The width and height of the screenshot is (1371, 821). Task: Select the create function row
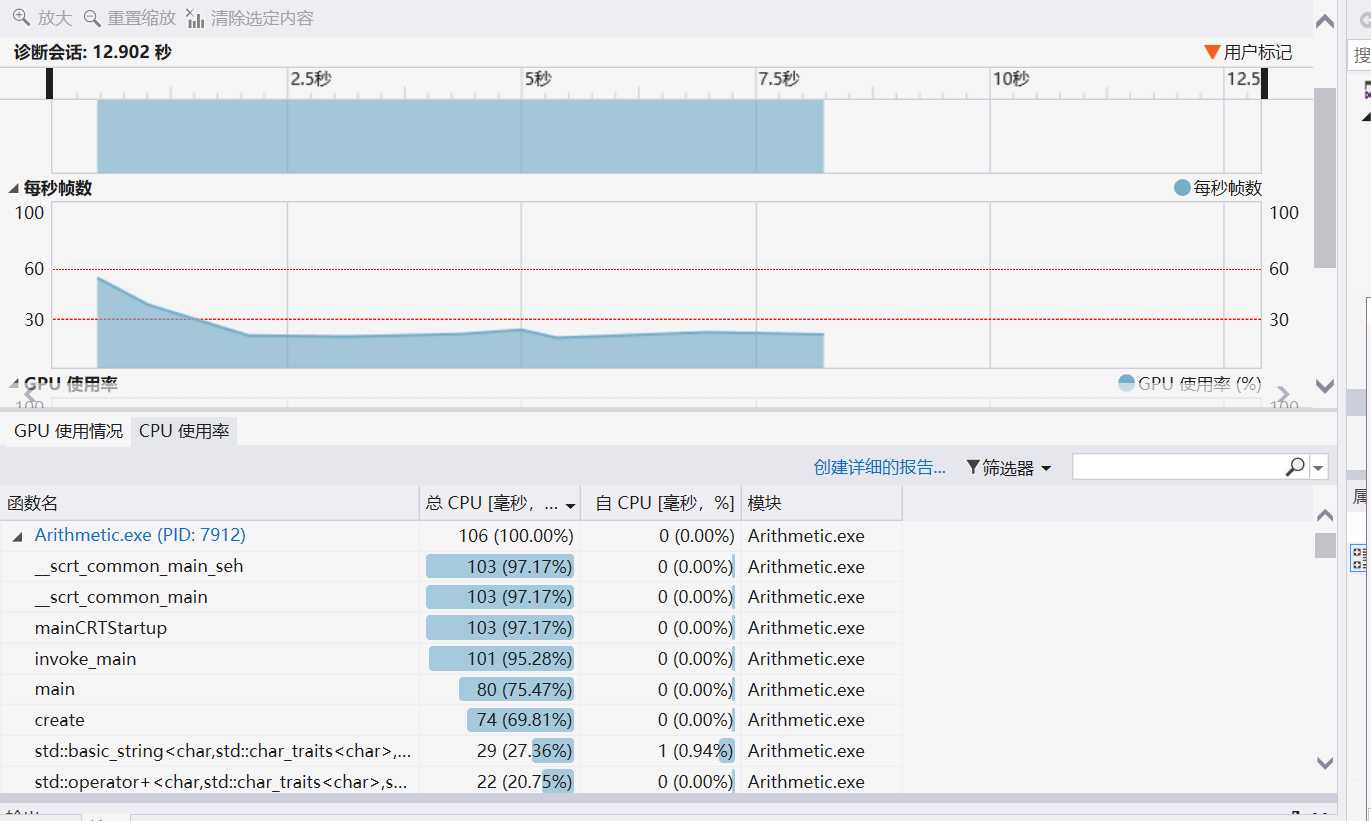pos(451,720)
